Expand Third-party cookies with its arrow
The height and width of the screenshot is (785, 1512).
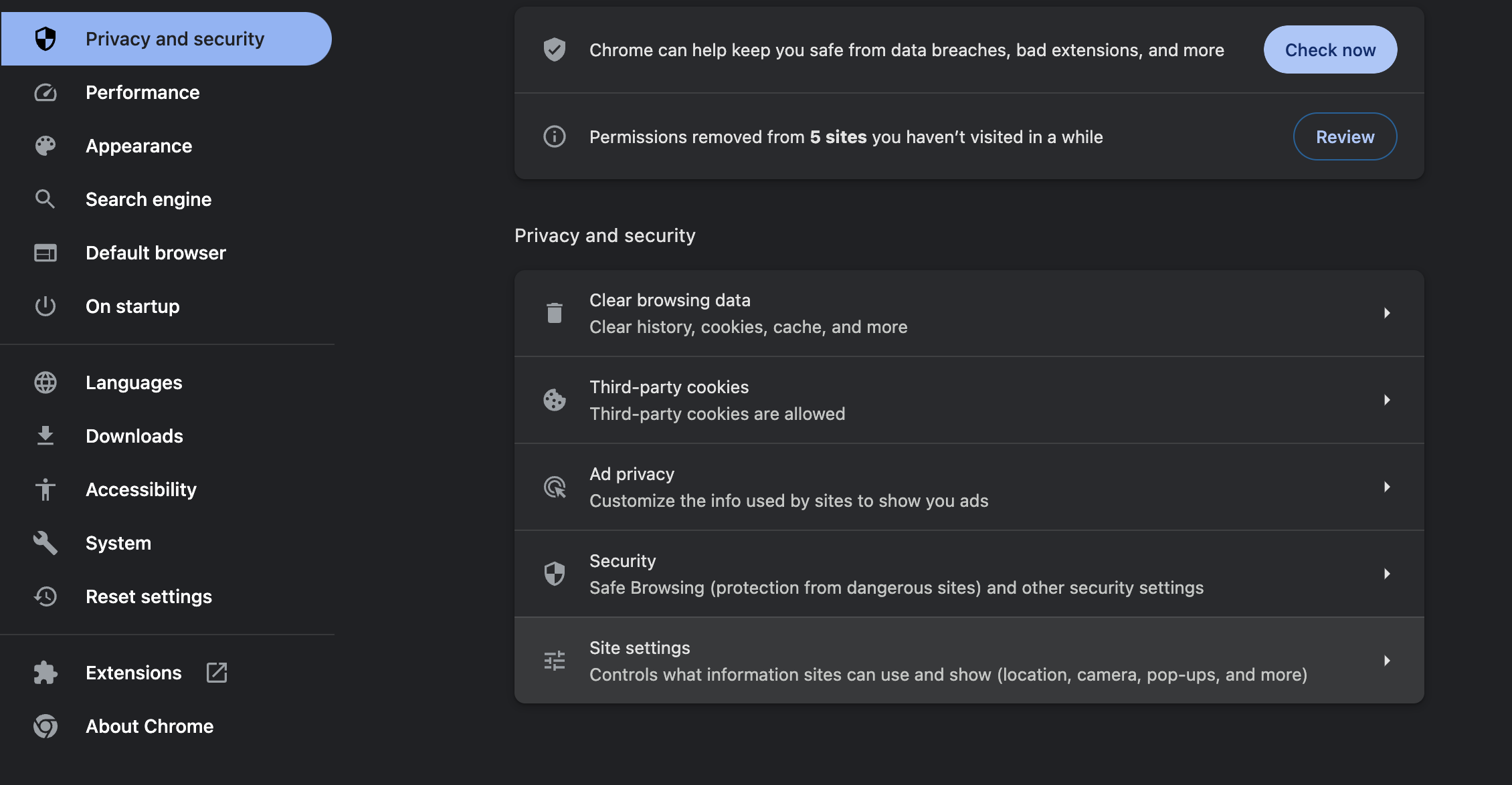1387,400
